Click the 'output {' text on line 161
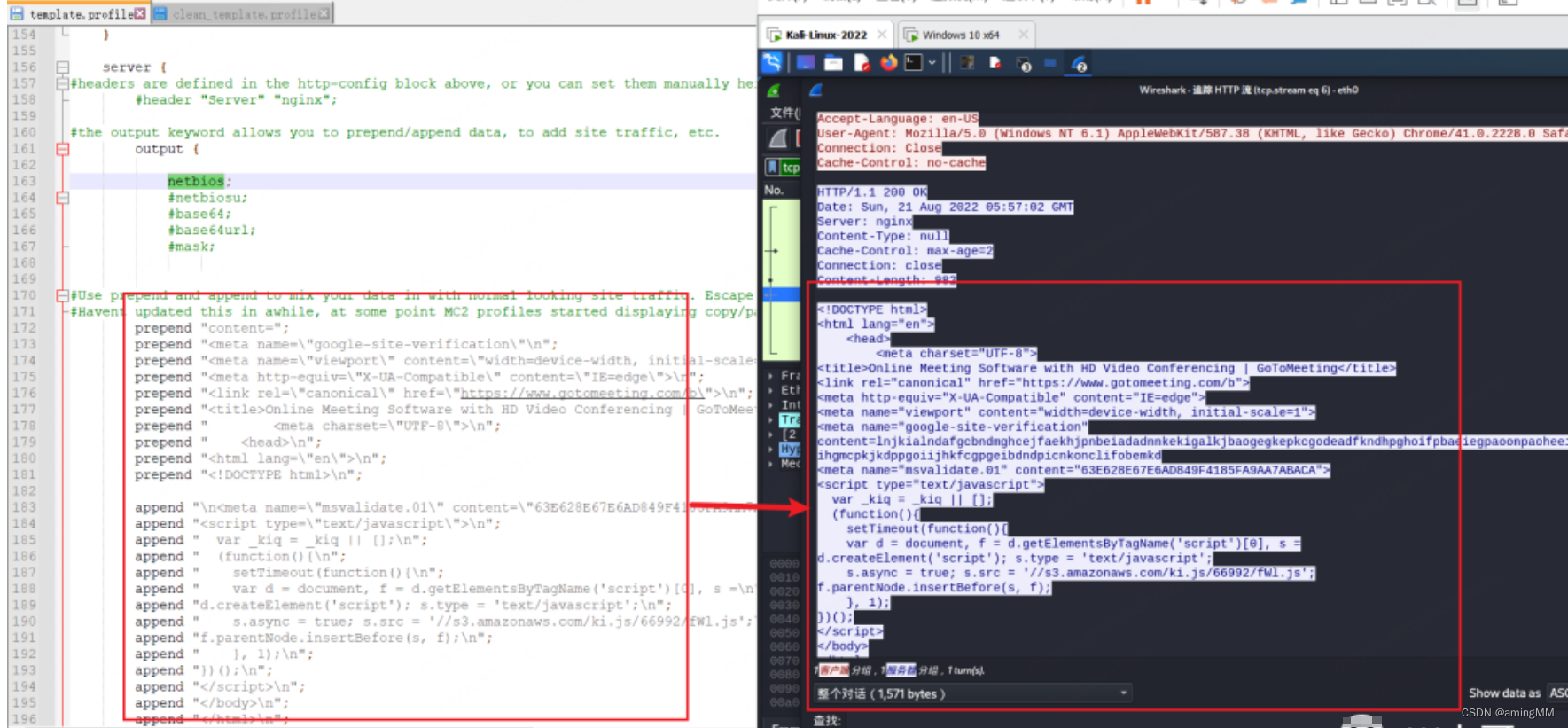 (167, 149)
